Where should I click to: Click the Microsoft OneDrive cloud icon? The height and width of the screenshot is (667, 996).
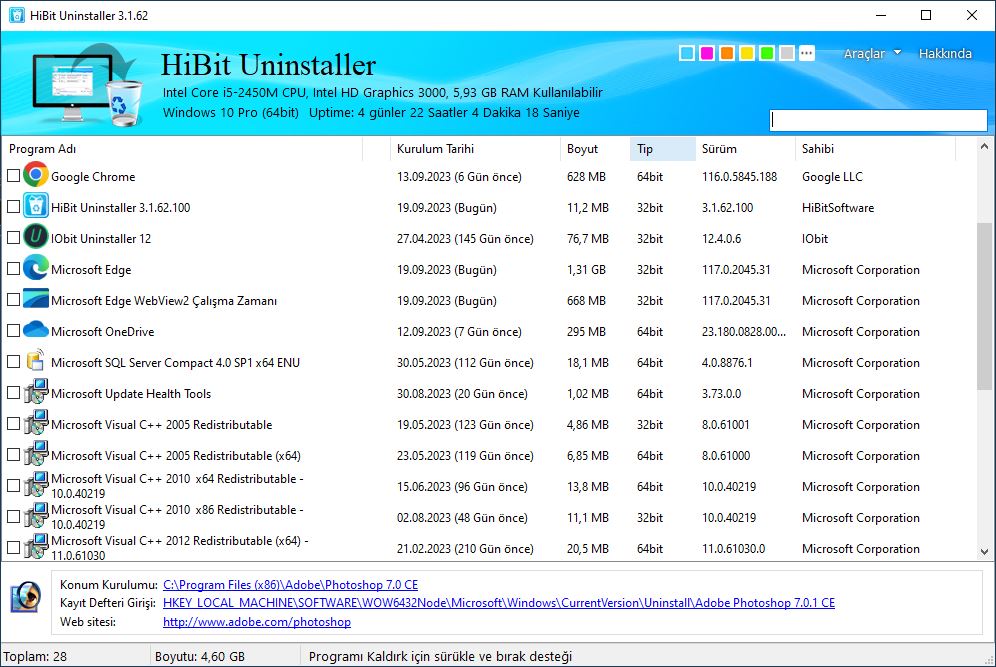coord(36,329)
